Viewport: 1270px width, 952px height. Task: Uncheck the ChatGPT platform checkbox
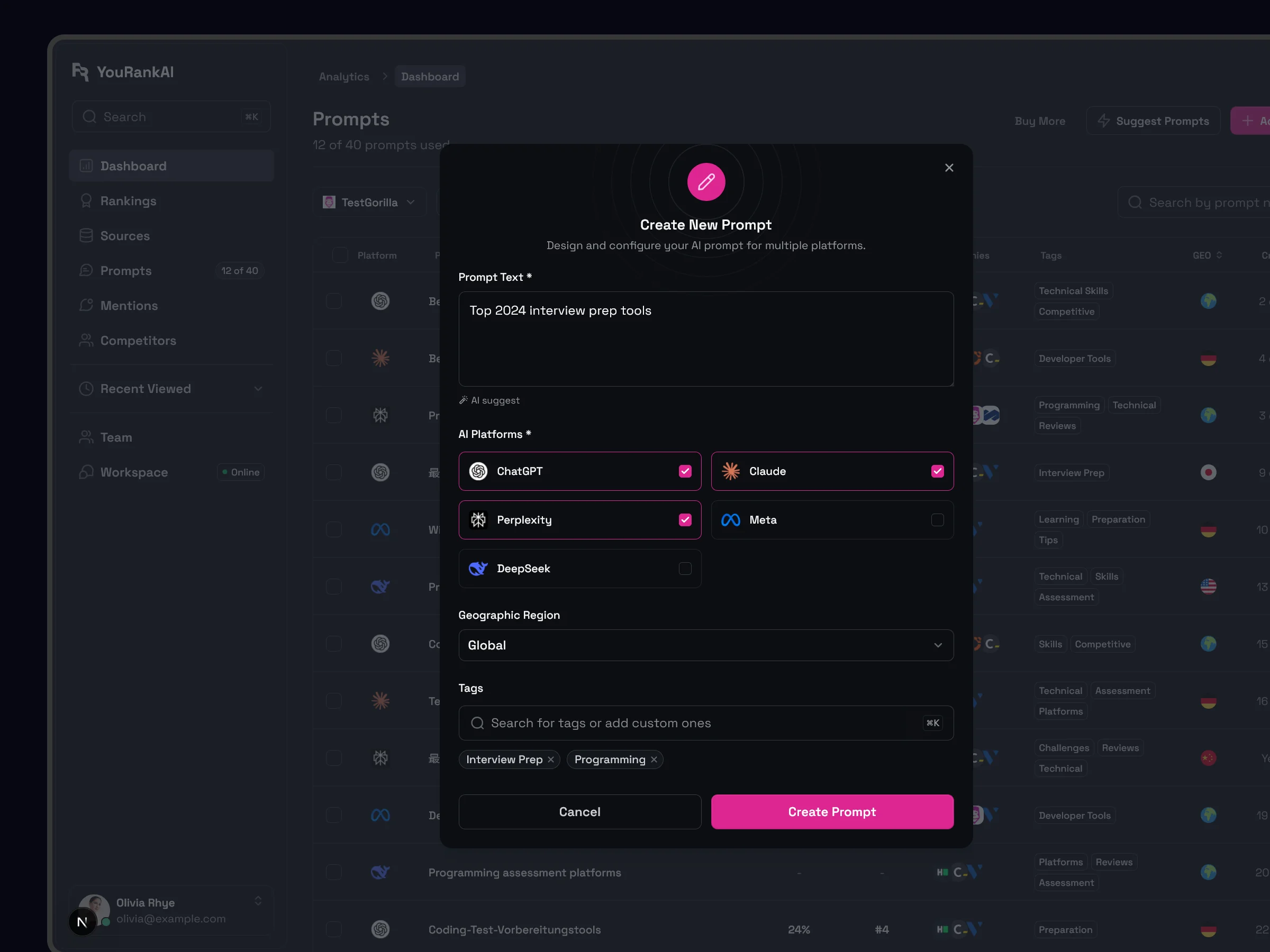point(684,471)
